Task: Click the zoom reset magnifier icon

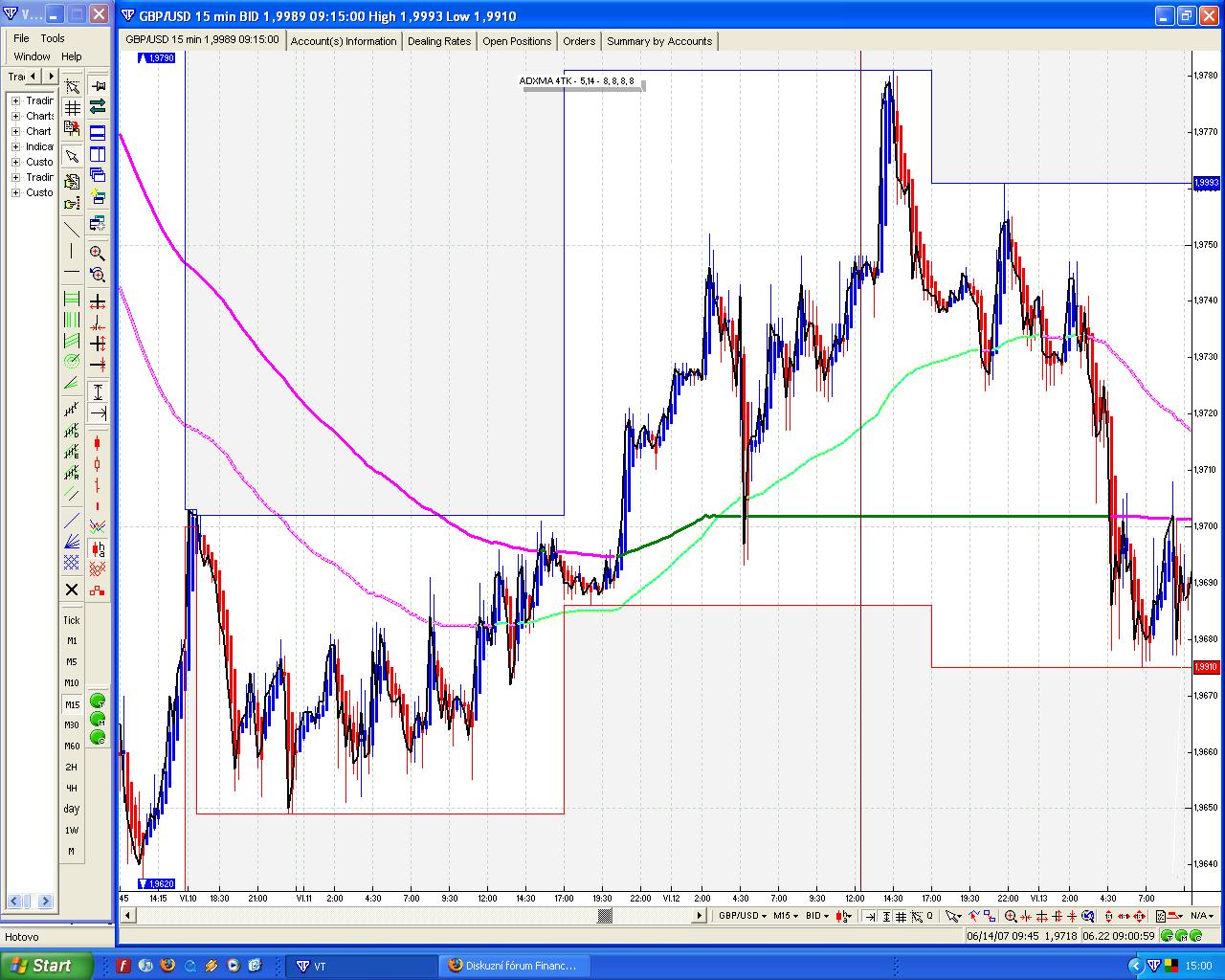Action: pos(98,275)
